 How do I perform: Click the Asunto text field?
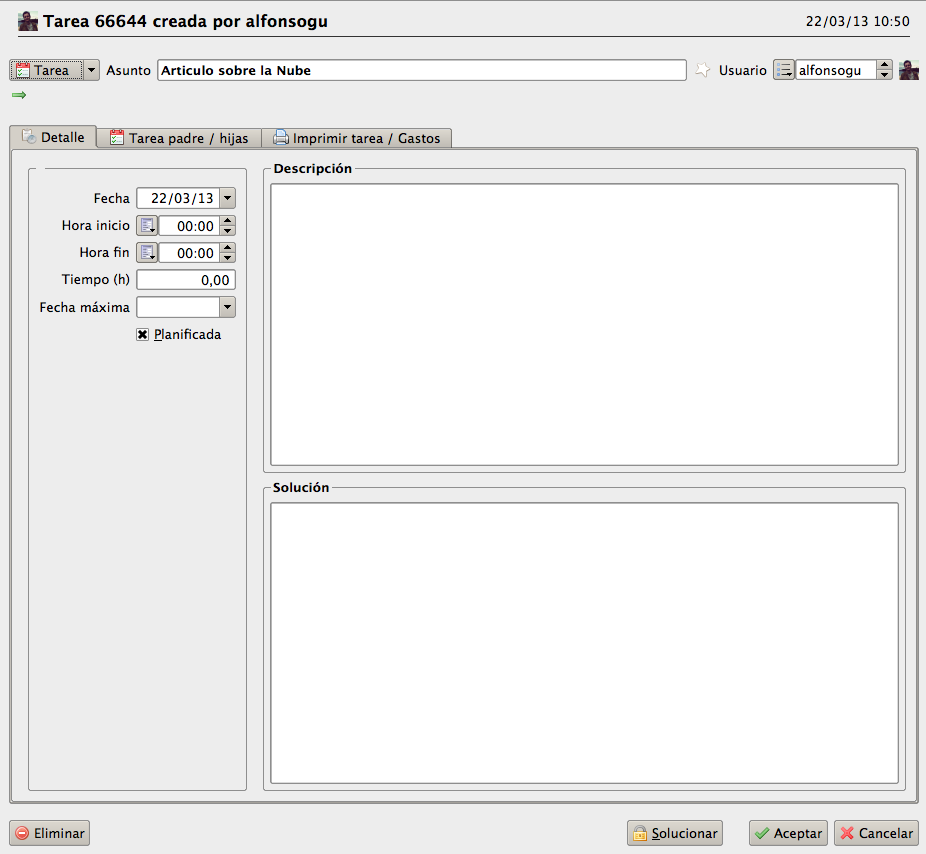coord(422,70)
